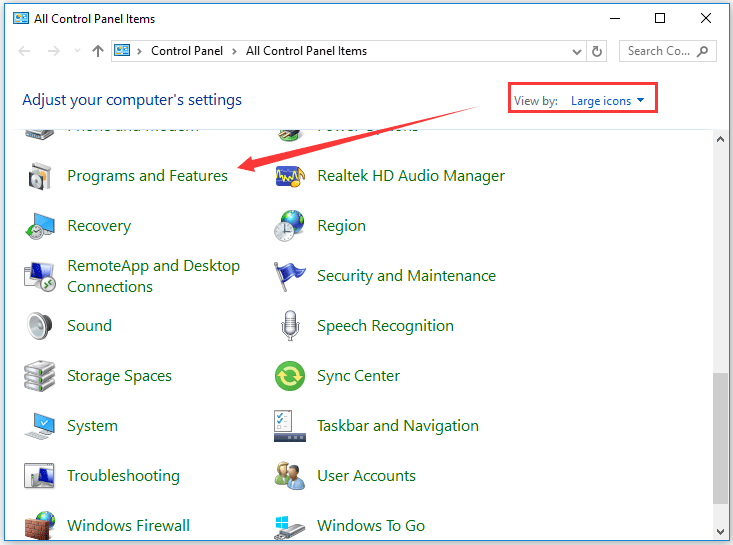Open the View by Large icons dropdown

[x=607, y=100]
